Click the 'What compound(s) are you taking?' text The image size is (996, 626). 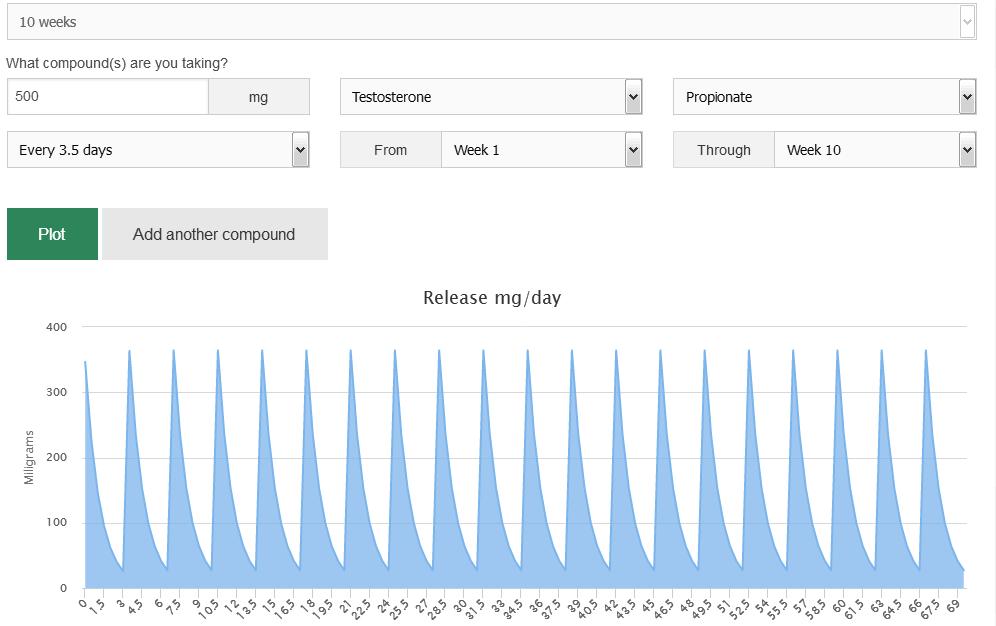tap(117, 63)
